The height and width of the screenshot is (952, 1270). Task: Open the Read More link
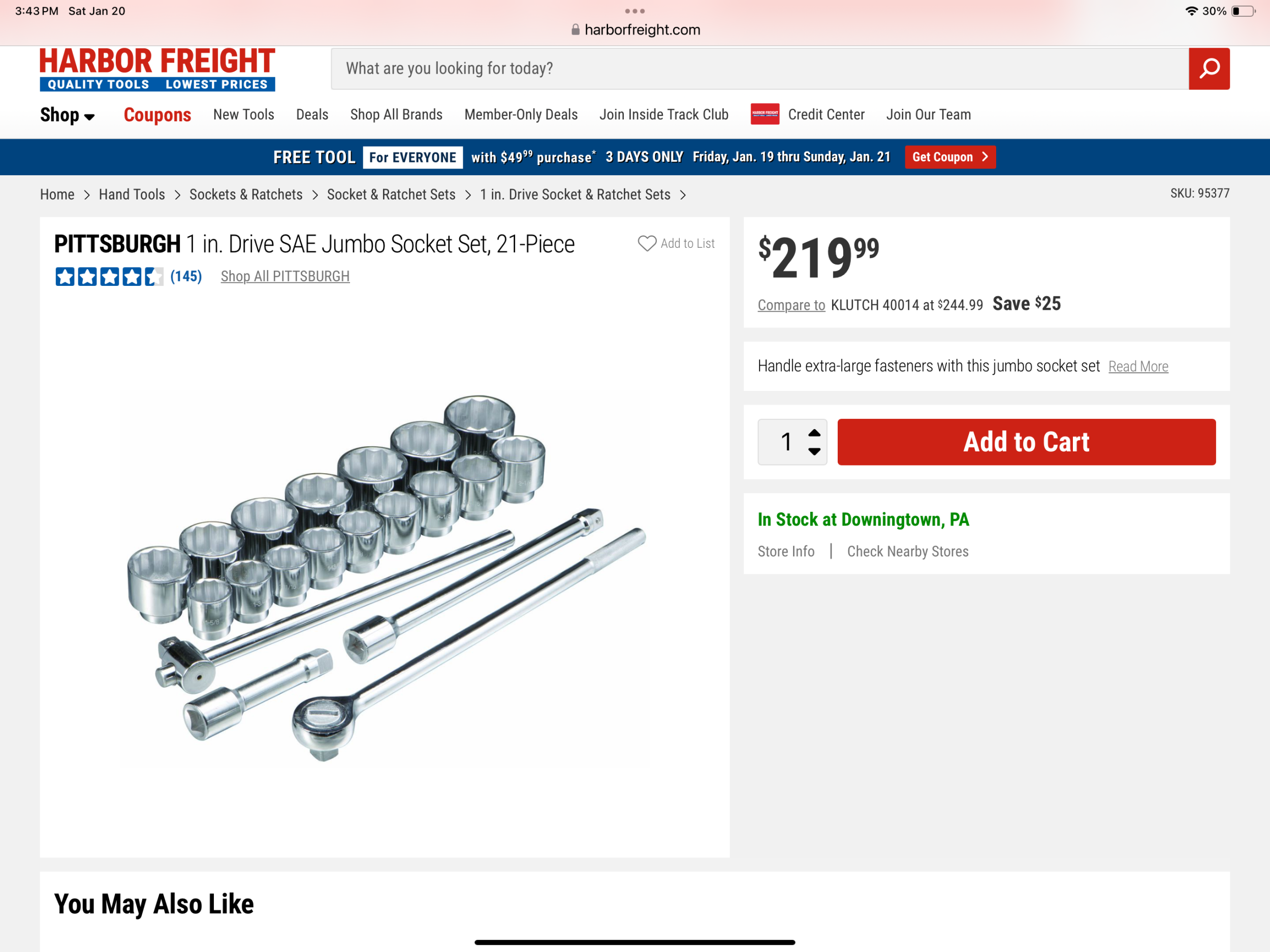coord(1138,367)
